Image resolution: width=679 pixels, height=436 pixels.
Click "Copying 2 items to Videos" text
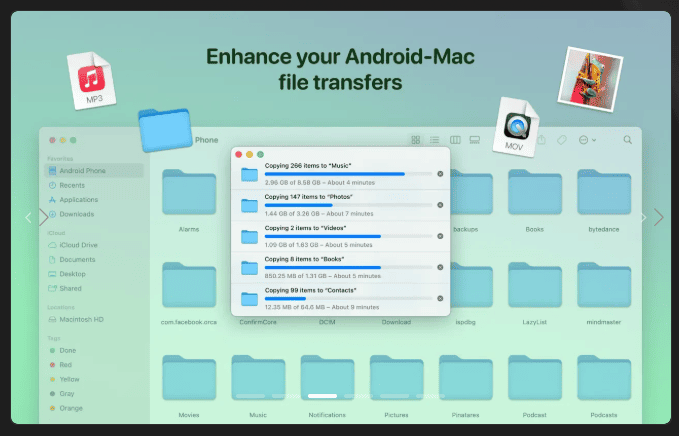point(305,228)
